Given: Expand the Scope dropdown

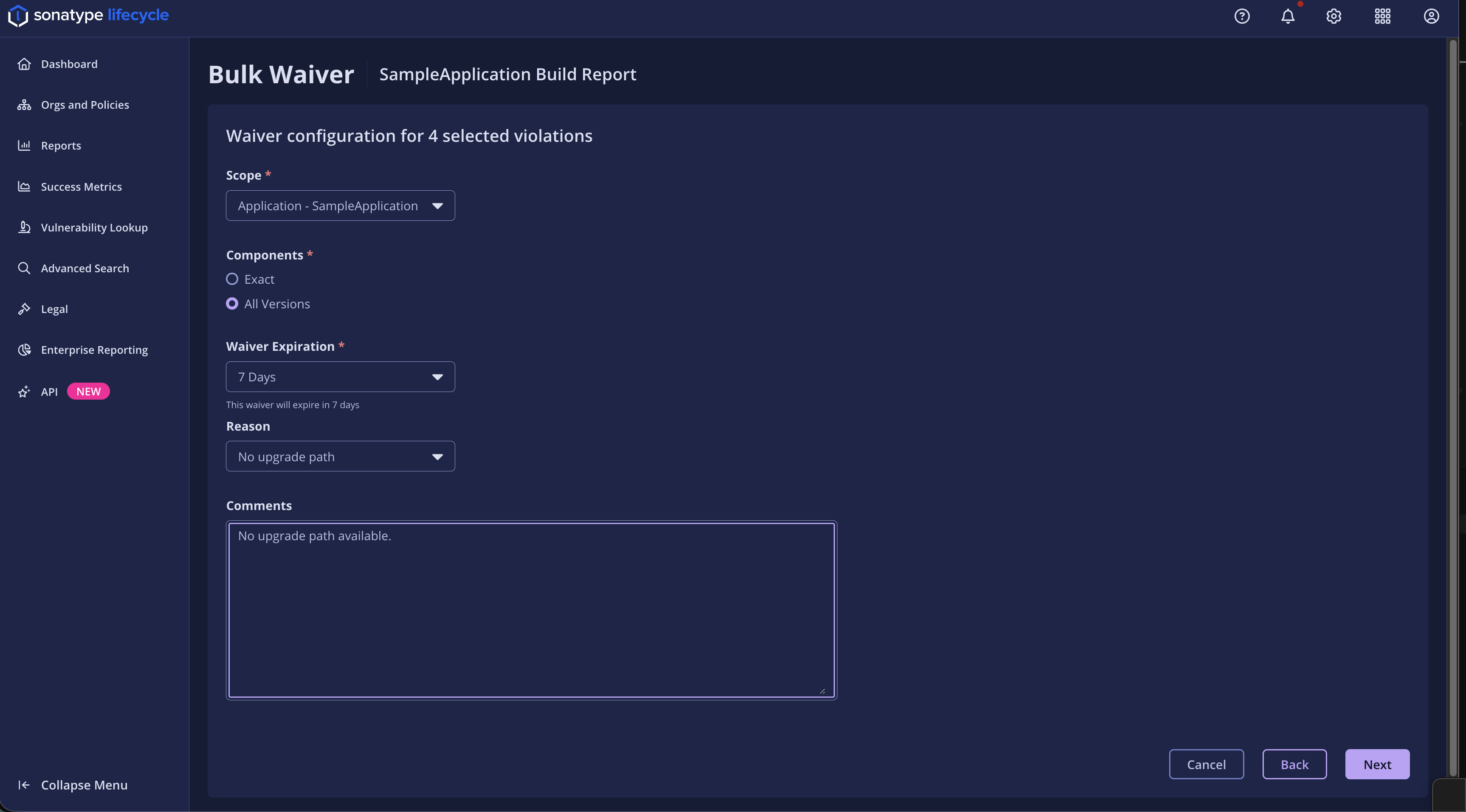Looking at the screenshot, I should pyautogui.click(x=340, y=206).
